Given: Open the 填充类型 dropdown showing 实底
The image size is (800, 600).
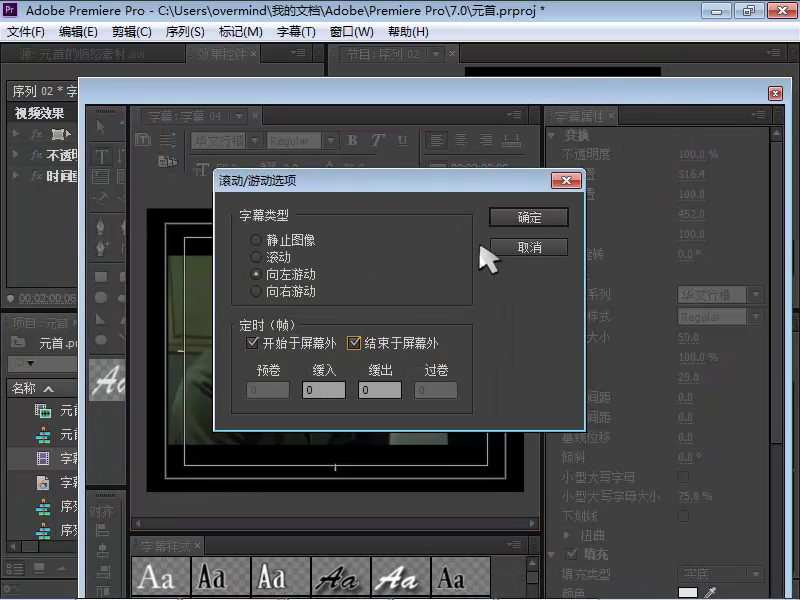Looking at the screenshot, I should point(720,574).
